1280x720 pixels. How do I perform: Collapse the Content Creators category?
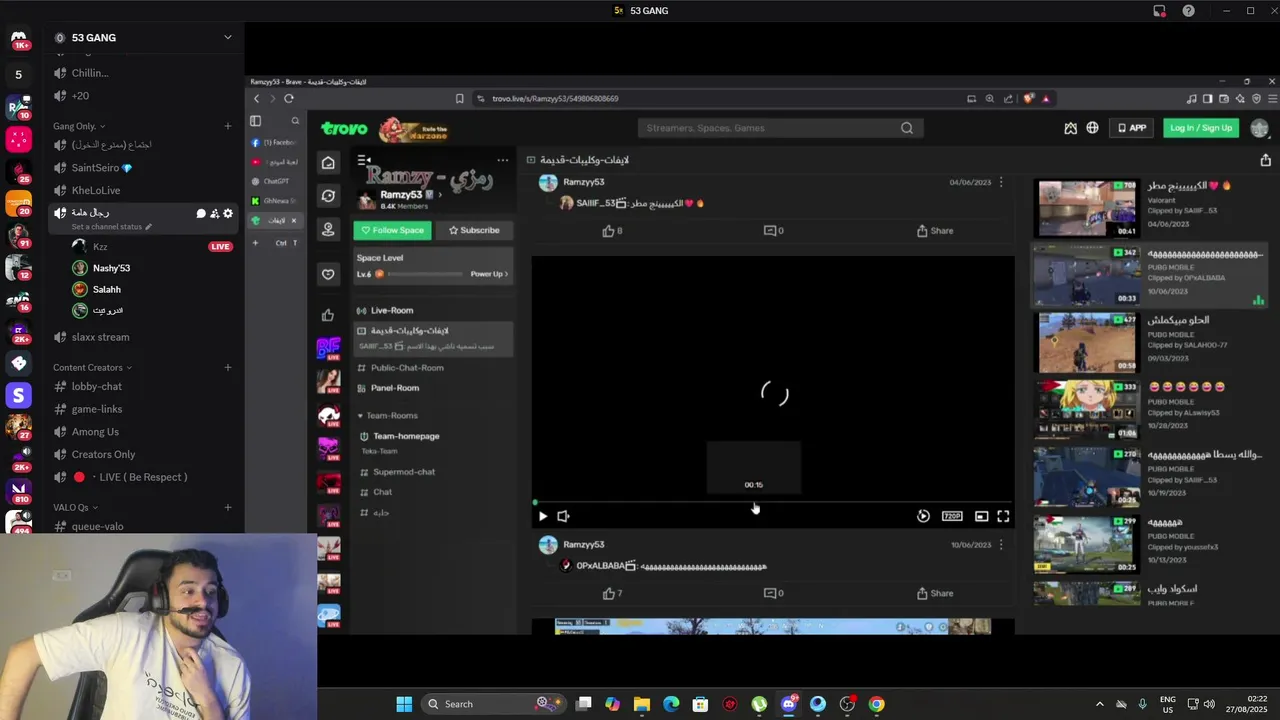tap(92, 367)
